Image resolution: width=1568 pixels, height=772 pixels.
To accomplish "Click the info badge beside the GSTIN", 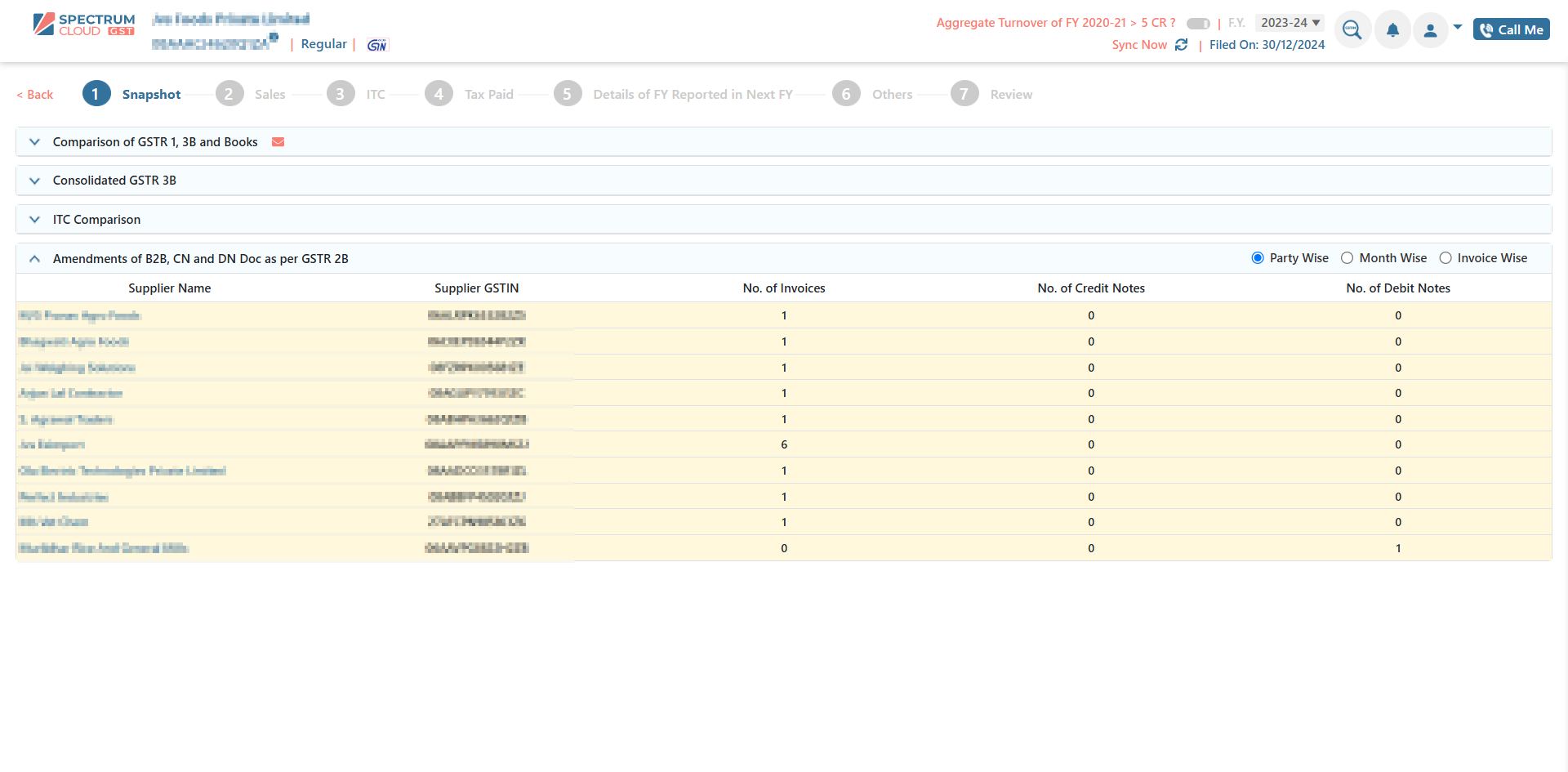I will (x=274, y=37).
